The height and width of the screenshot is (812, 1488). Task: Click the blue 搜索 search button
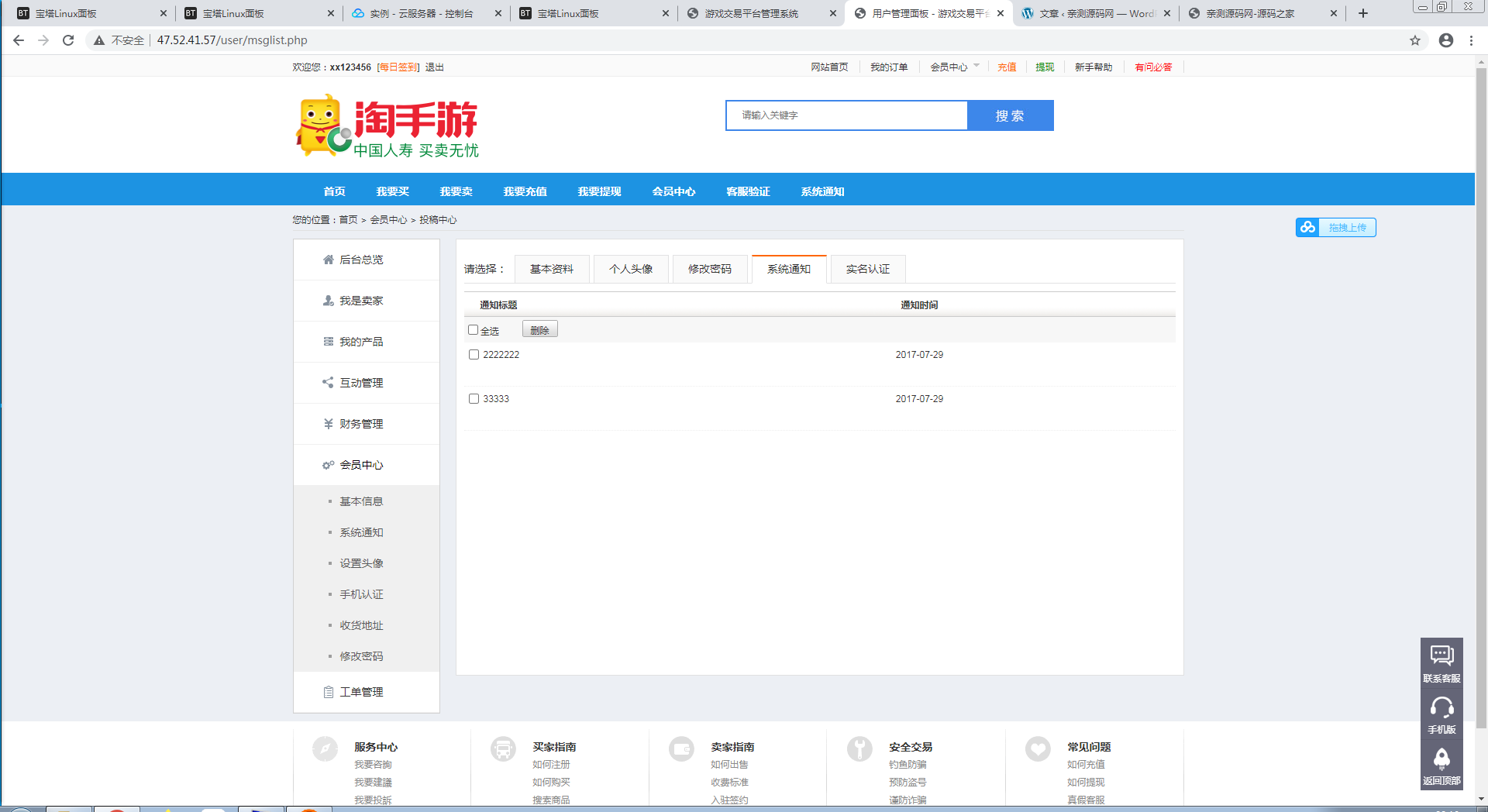(1010, 115)
